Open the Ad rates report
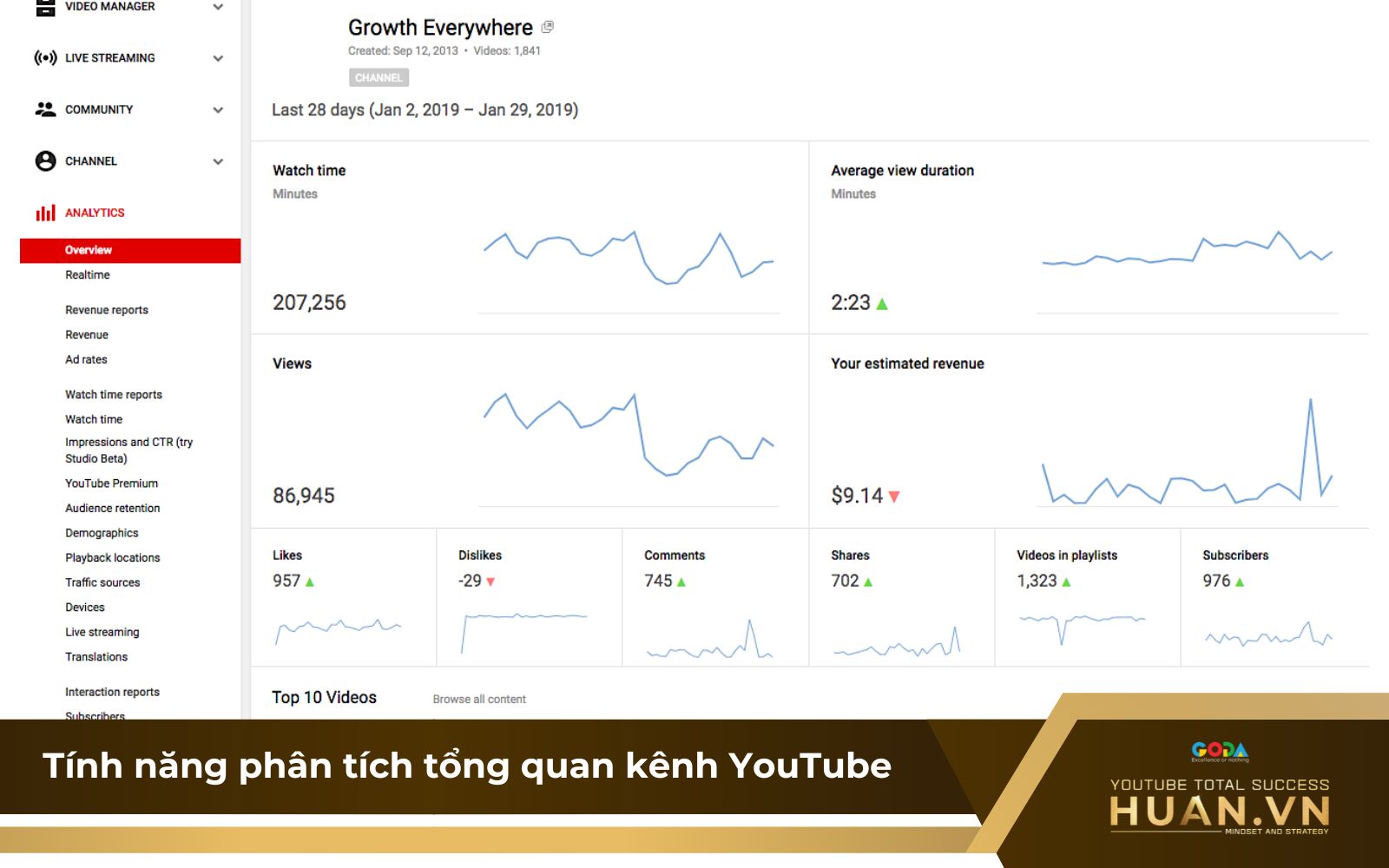The image size is (1389, 868). point(86,359)
